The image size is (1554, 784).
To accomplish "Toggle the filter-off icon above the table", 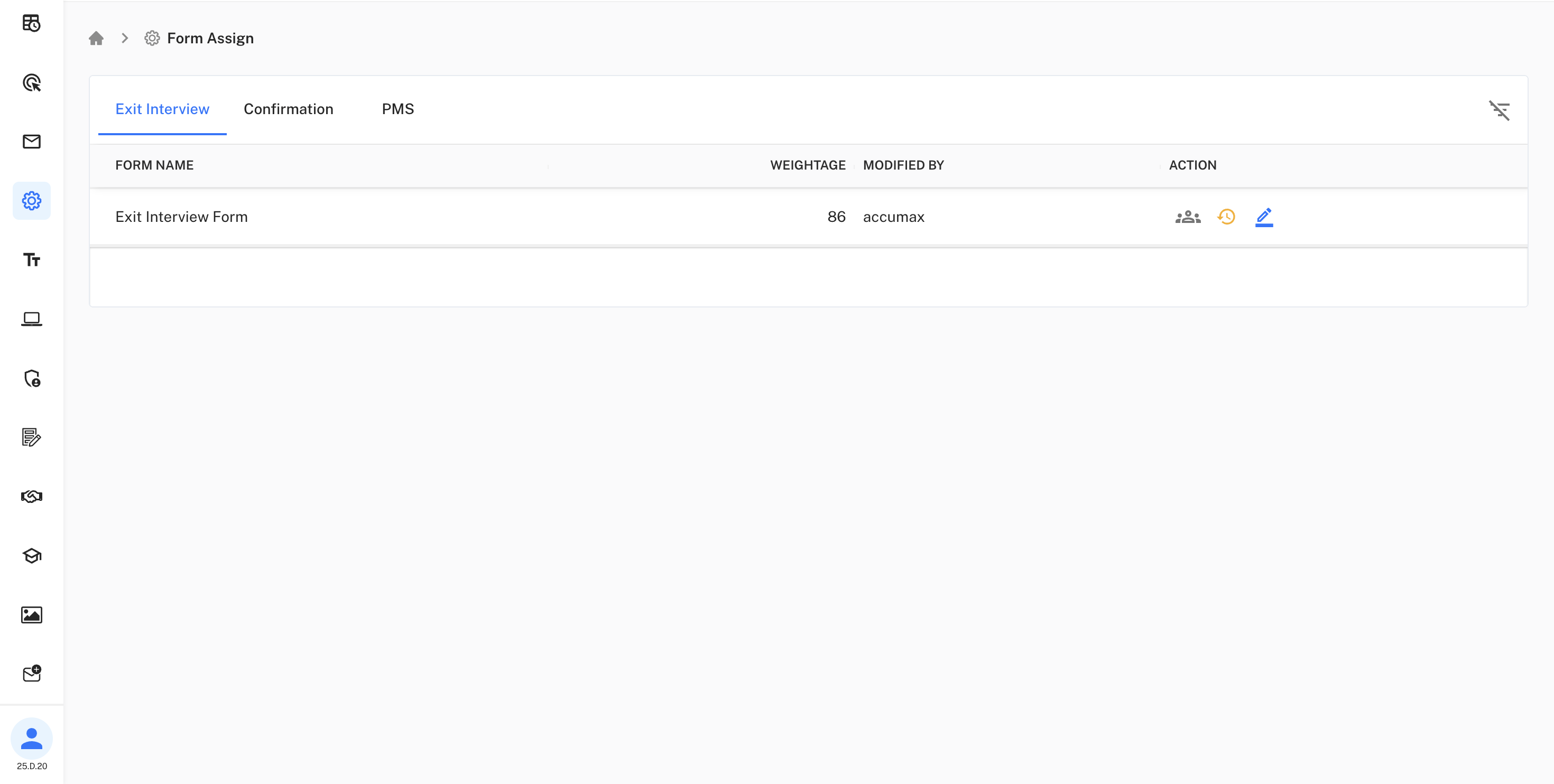I will point(1500,110).
